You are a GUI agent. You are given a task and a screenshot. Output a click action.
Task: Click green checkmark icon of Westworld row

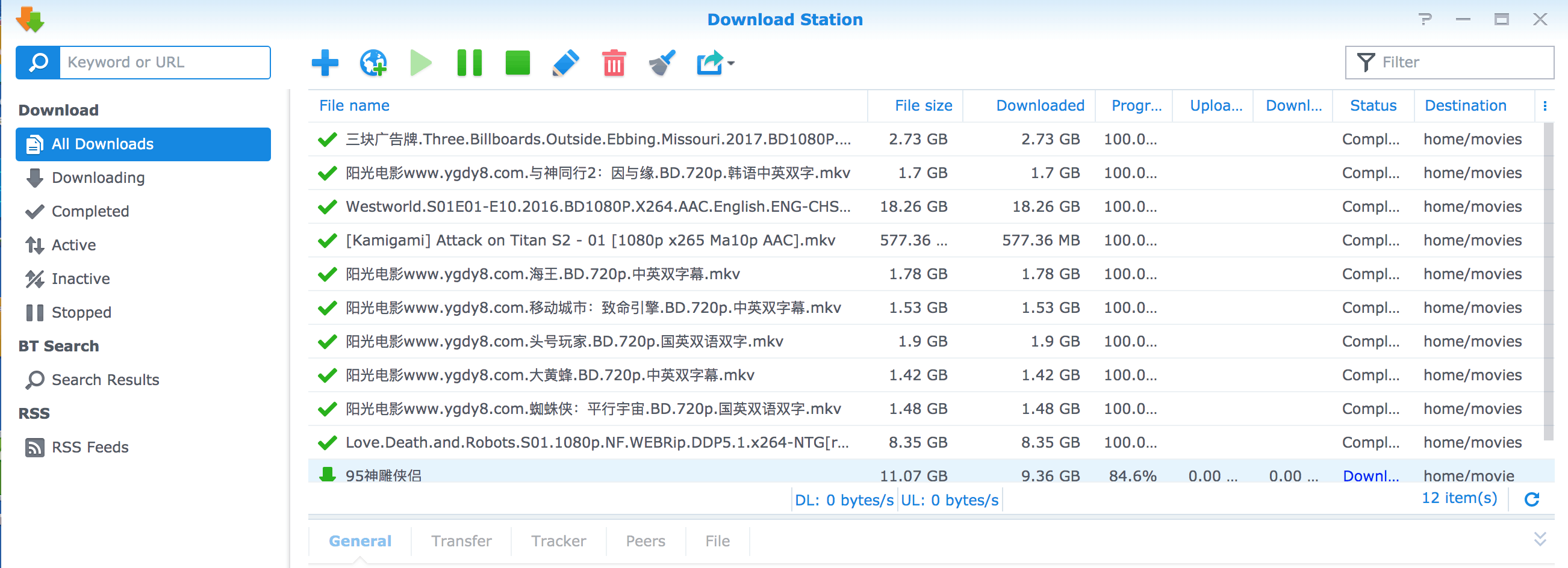(328, 207)
